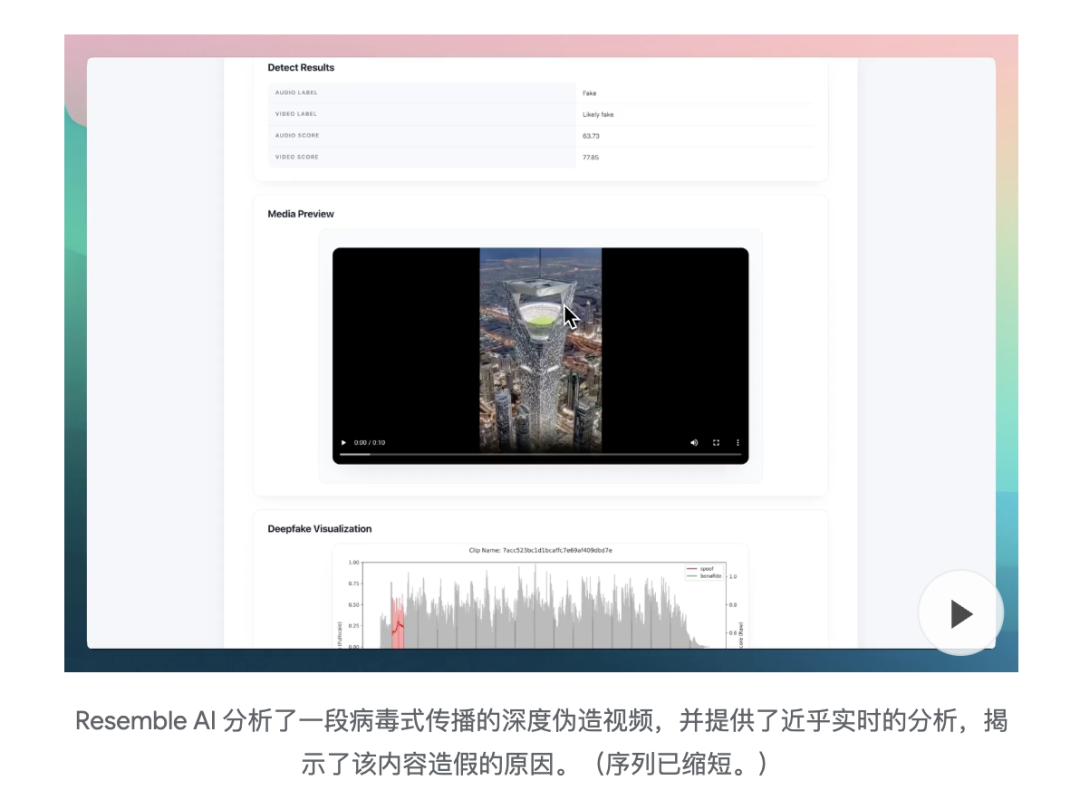Open the video player's three-dot options icon
1080x790 pixels.
(738, 442)
